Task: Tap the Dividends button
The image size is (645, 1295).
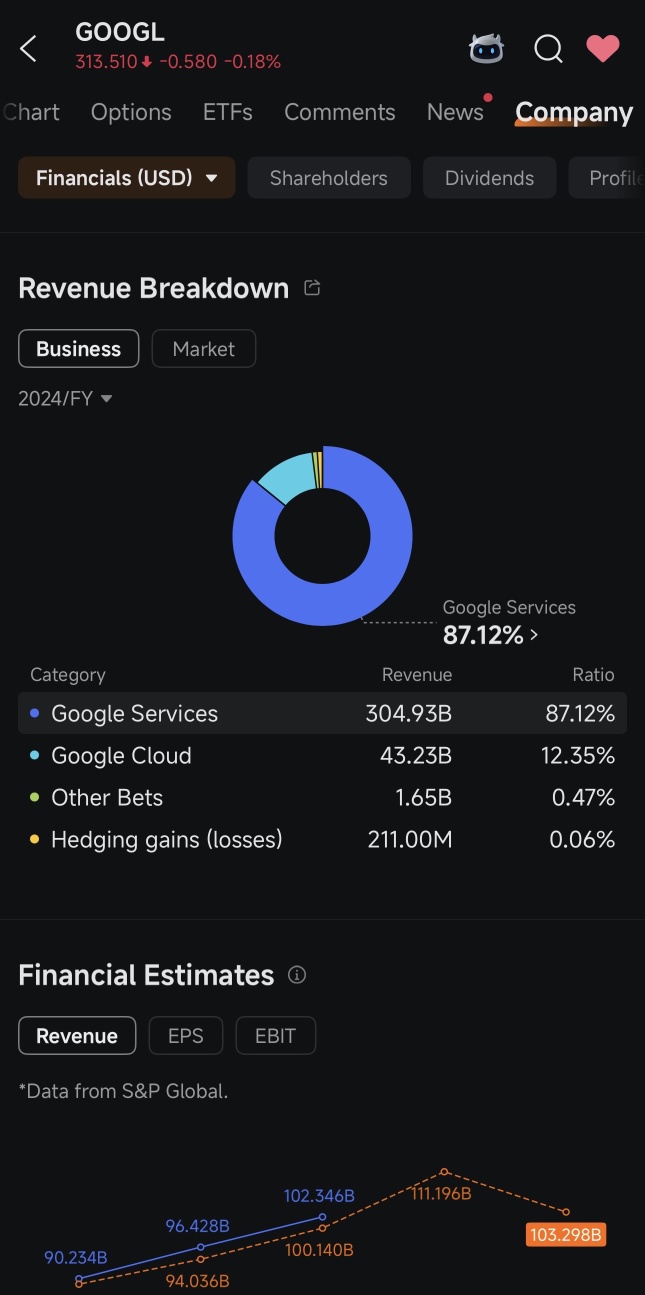Action: point(489,178)
